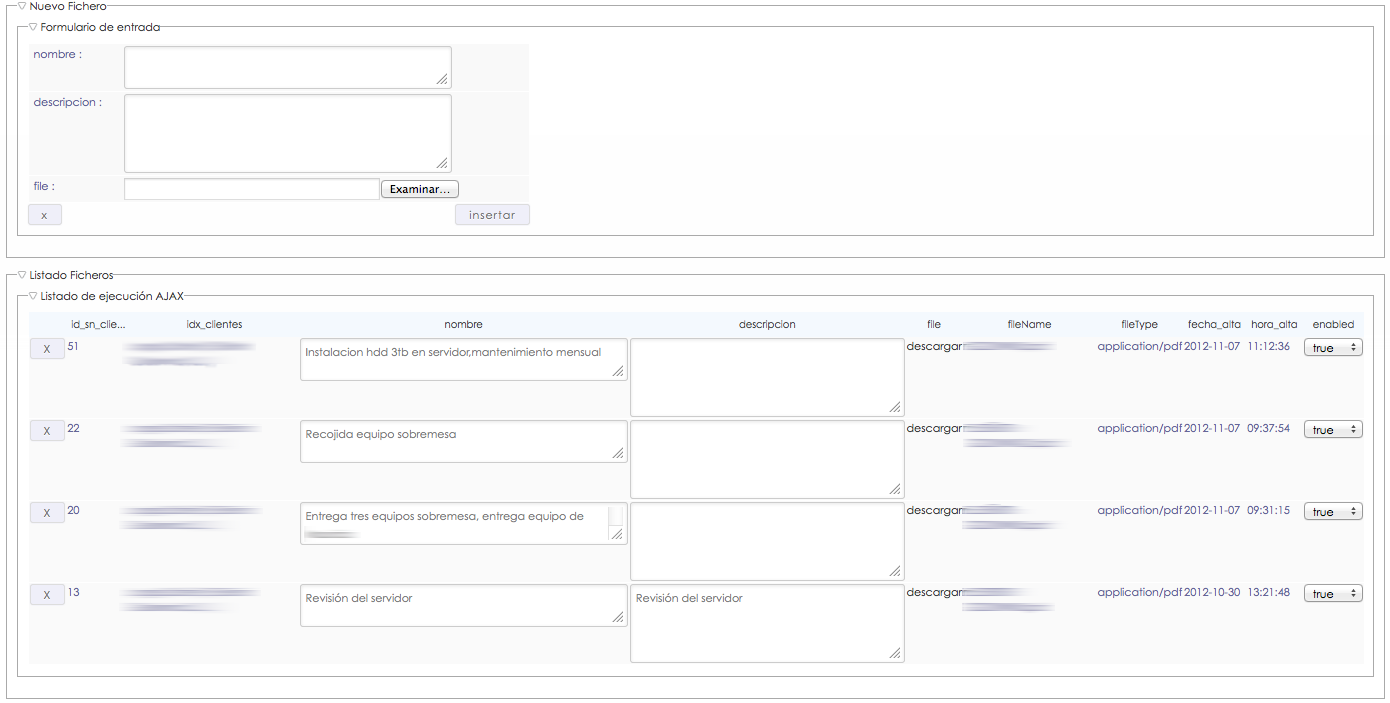Collapse the Nuevo Fichero section
The image size is (1390, 703).
coord(22,7)
